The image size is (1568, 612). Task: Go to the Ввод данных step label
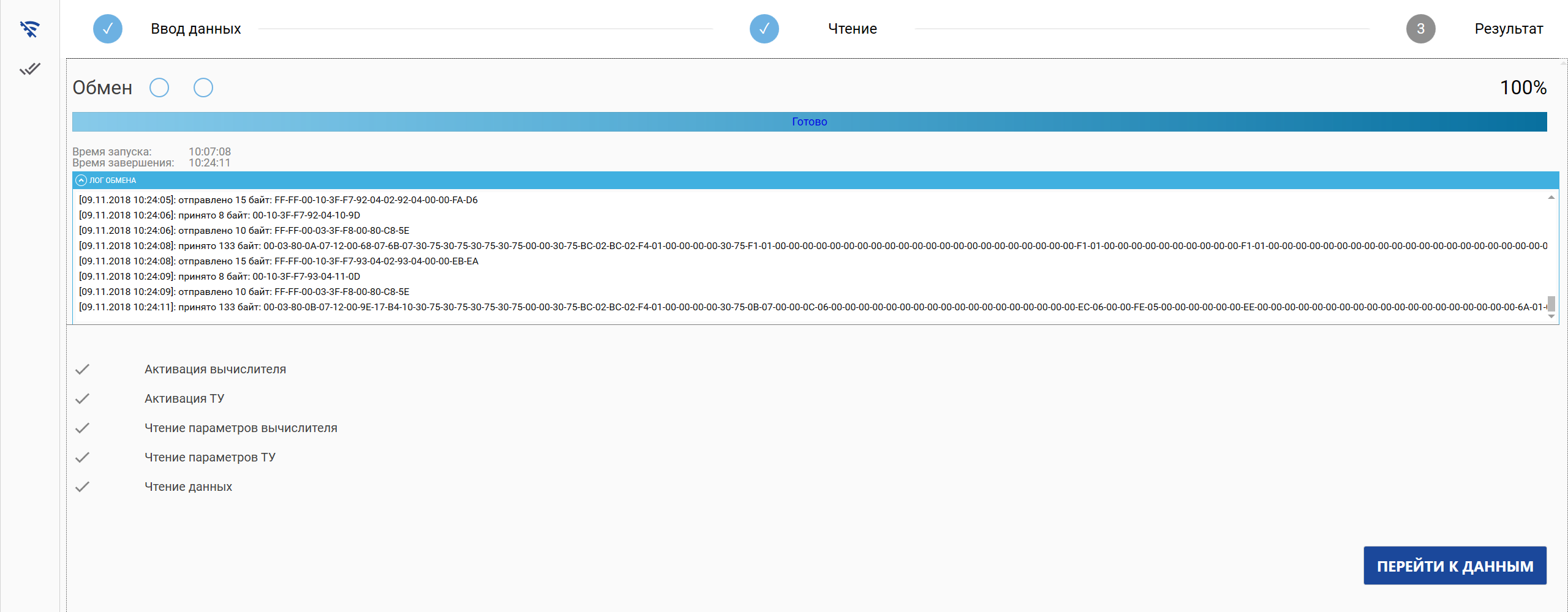tap(196, 29)
